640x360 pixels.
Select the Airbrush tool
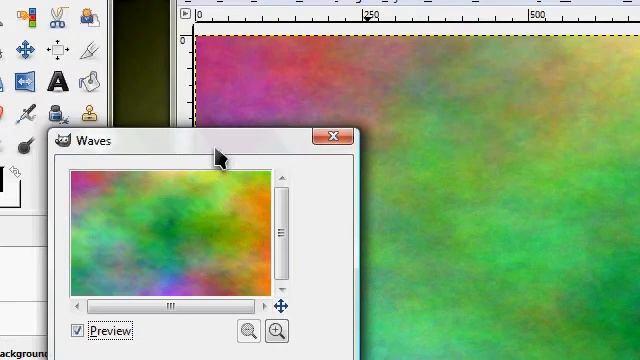(x=26, y=113)
